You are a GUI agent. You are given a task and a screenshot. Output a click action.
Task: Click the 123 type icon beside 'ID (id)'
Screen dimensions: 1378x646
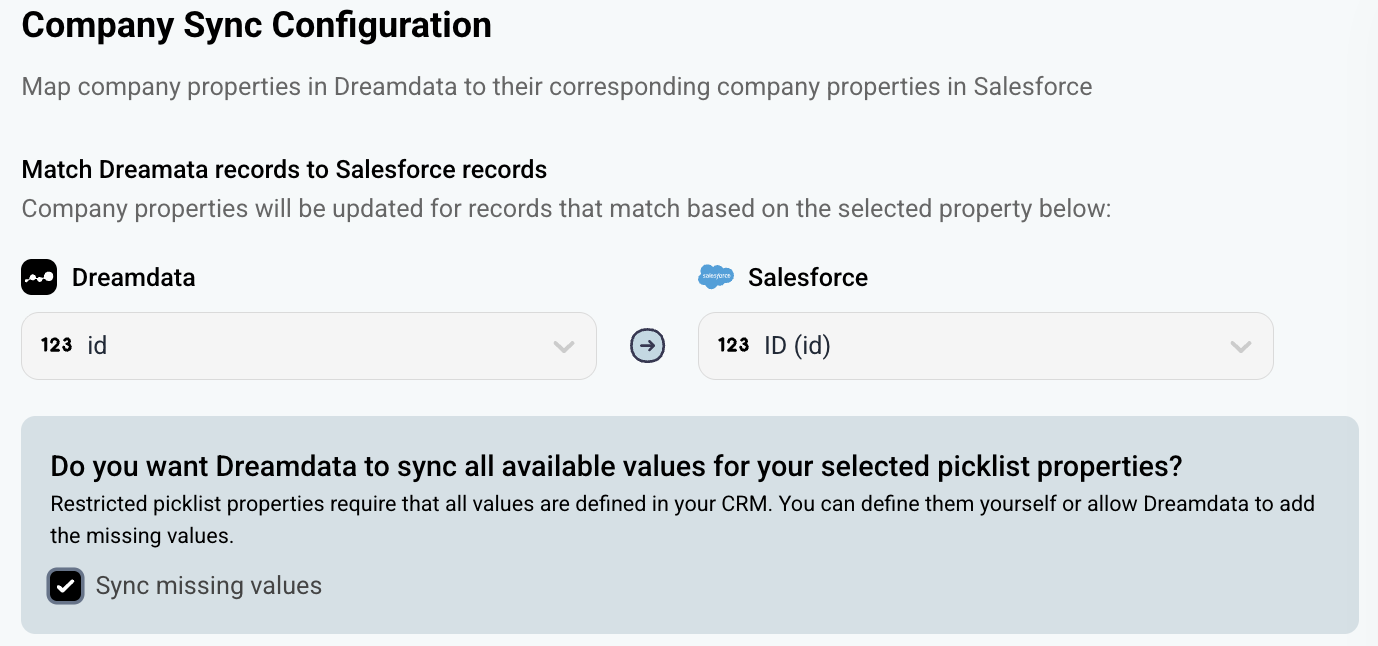click(733, 346)
